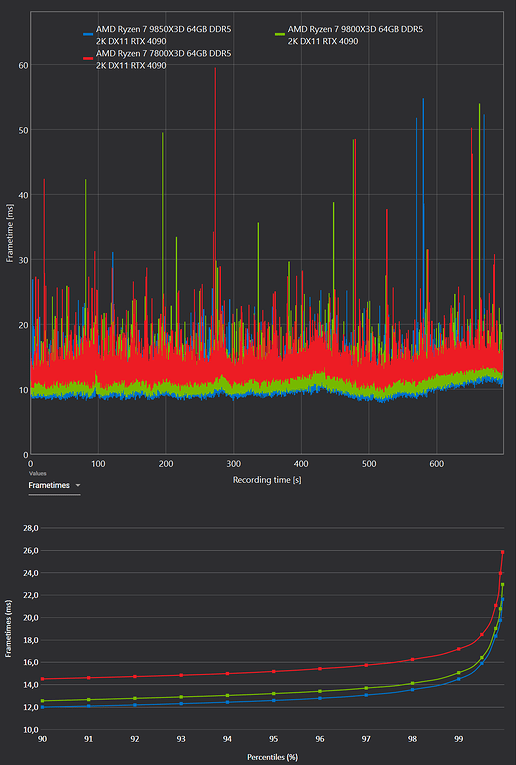Image resolution: width=516 pixels, height=765 pixels.
Task: Click the green data point at percentile 97
Action: point(366,688)
